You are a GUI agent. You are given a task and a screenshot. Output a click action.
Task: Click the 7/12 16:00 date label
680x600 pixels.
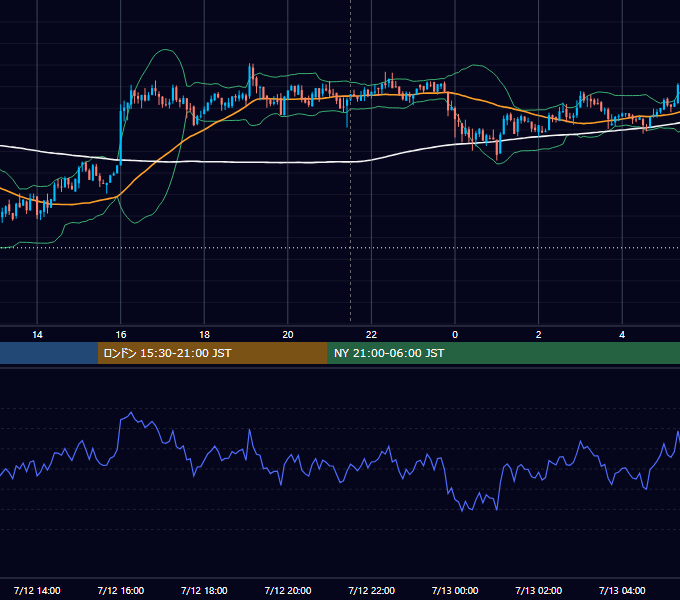click(121, 590)
